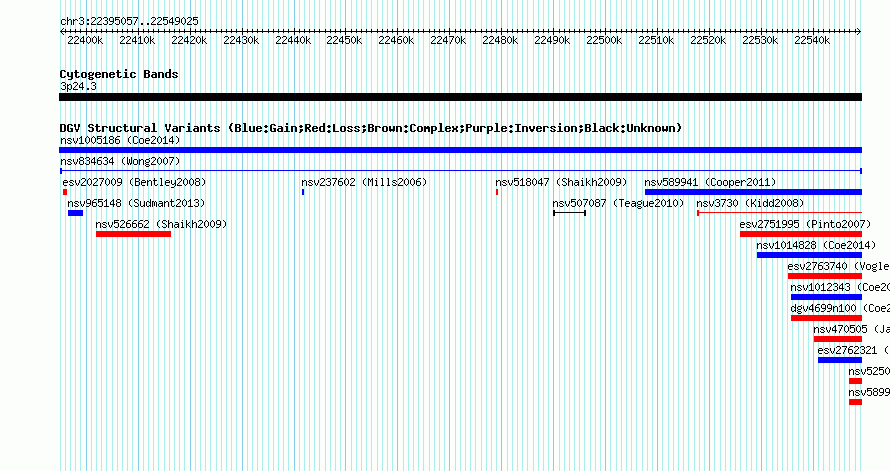This screenshot has width=890, height=471.
Task: Click the 22470k ruler tick label
Action: coord(448,40)
